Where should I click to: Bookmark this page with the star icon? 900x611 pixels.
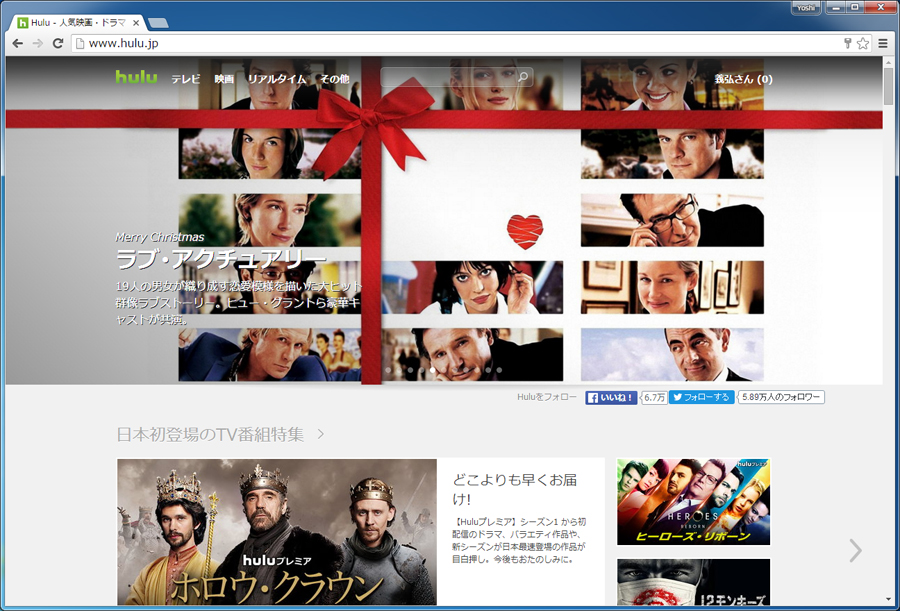[x=863, y=43]
